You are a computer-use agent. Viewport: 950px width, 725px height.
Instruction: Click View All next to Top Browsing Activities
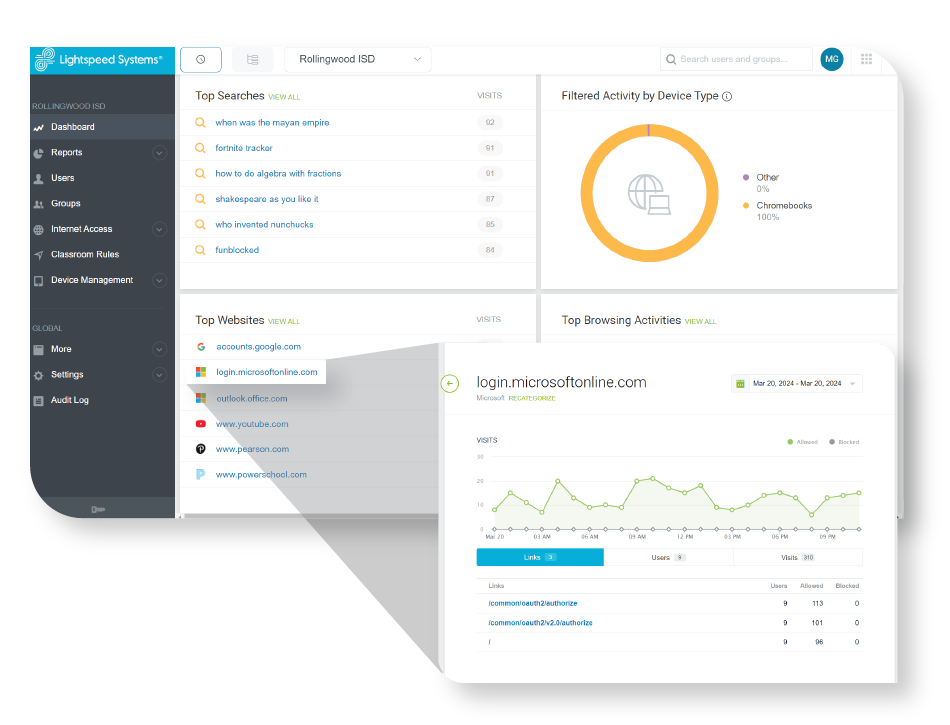click(700, 322)
